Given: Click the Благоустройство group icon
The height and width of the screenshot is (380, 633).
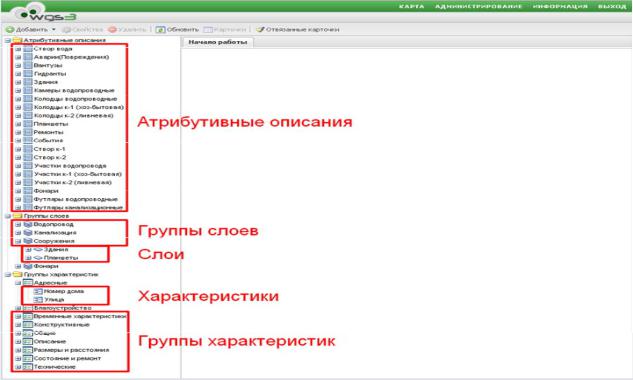Looking at the screenshot, I should 27,309.
